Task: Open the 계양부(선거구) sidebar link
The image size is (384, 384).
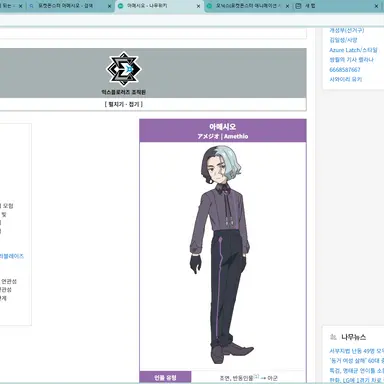Action: coord(347,30)
